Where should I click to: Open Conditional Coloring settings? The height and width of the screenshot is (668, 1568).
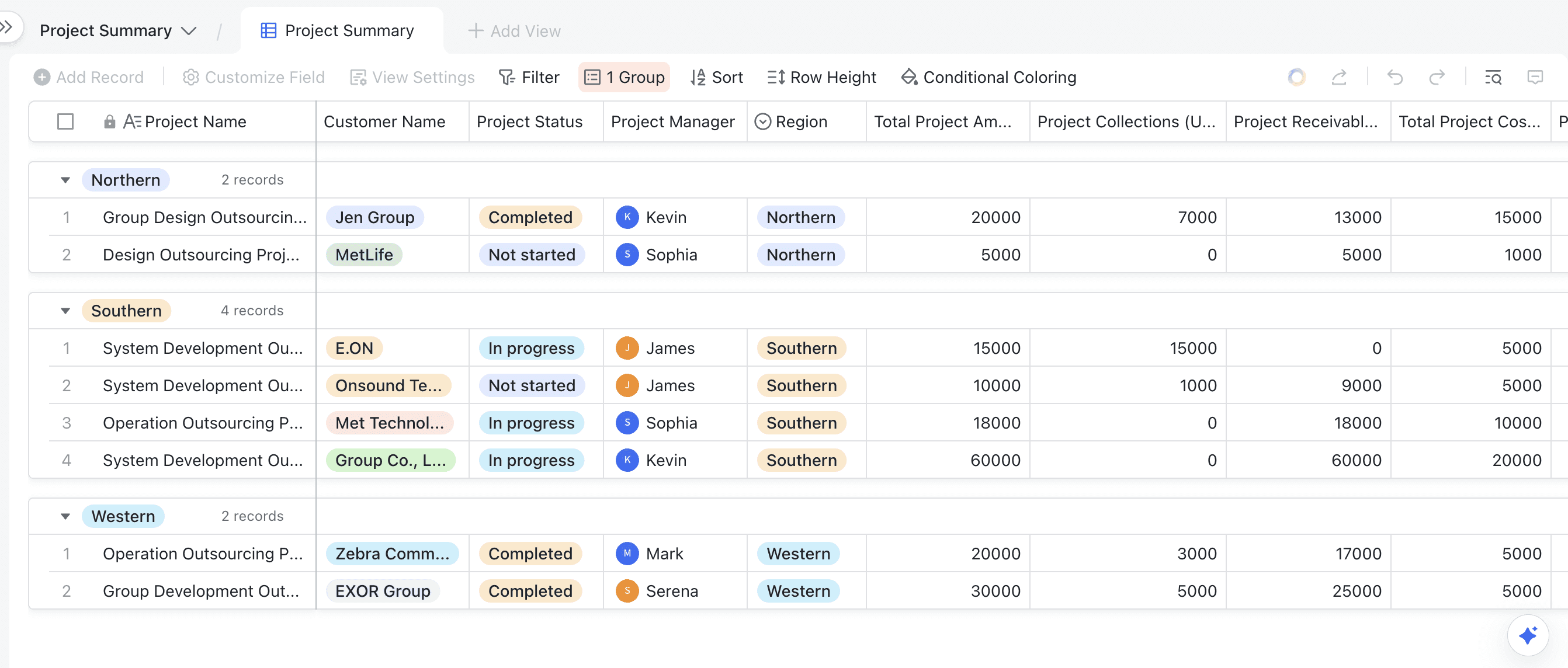pyautogui.click(x=988, y=77)
